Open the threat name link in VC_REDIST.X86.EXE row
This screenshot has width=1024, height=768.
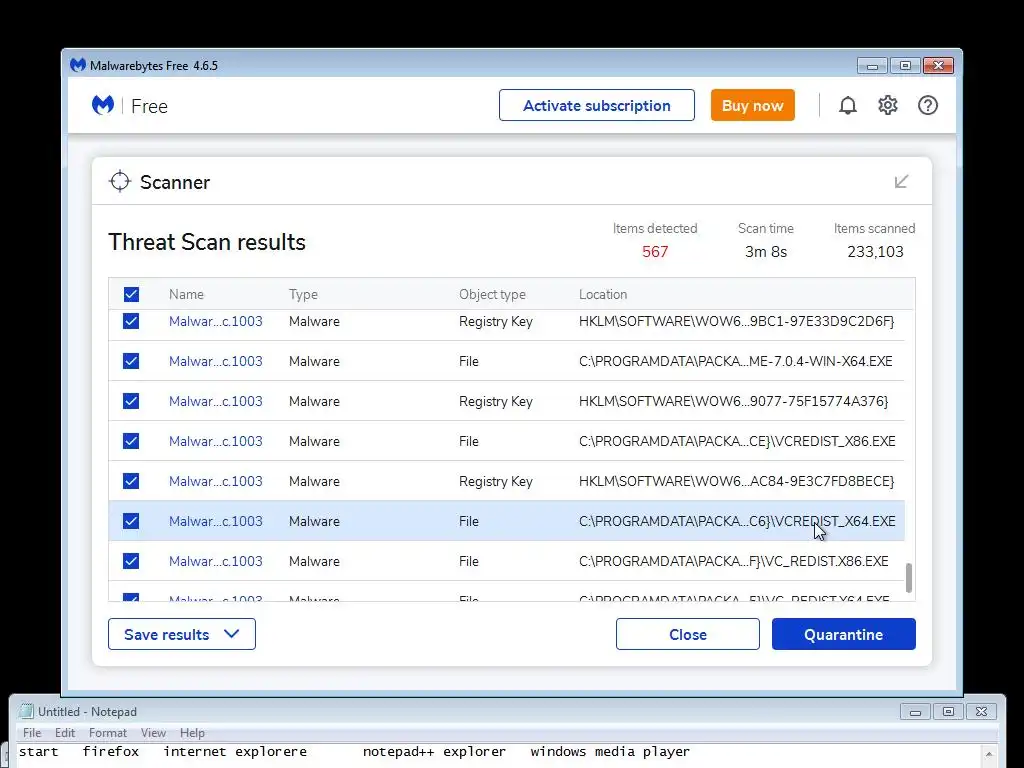pos(216,561)
